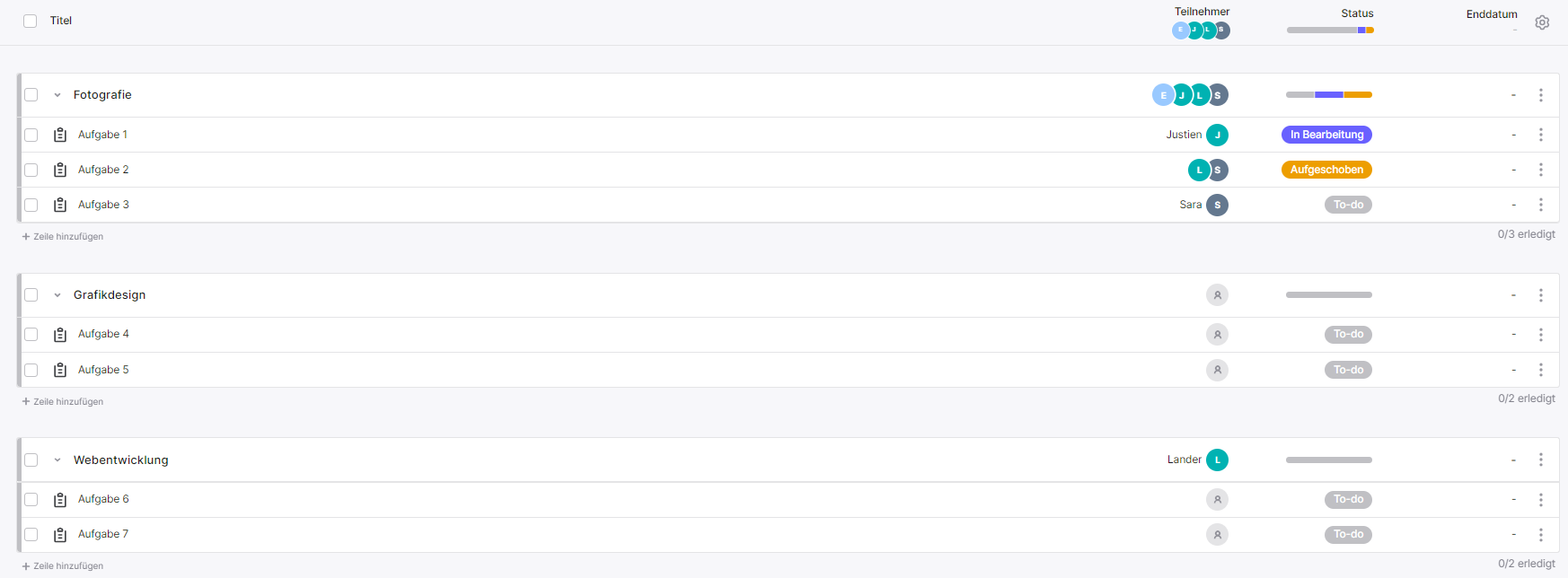Image resolution: width=1568 pixels, height=578 pixels.
Task: Open the Aufgabe 5 task link
Action: (x=103, y=370)
